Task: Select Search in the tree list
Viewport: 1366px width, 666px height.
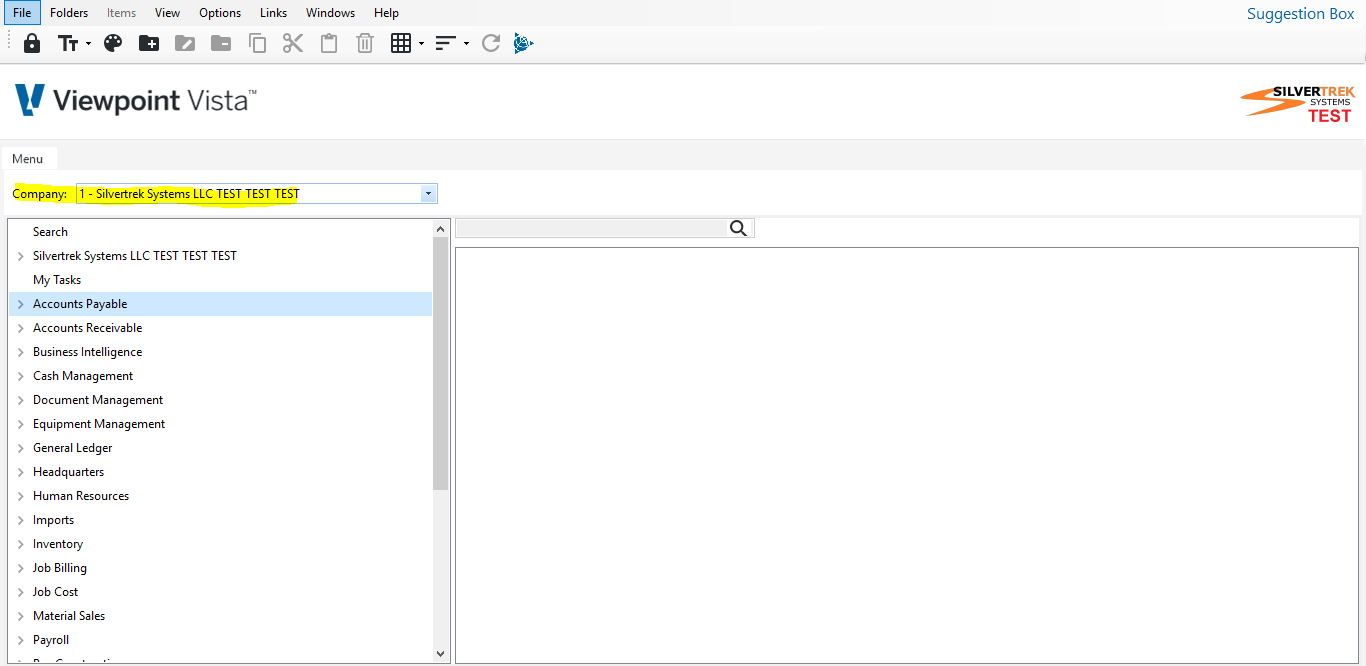Action: click(50, 232)
